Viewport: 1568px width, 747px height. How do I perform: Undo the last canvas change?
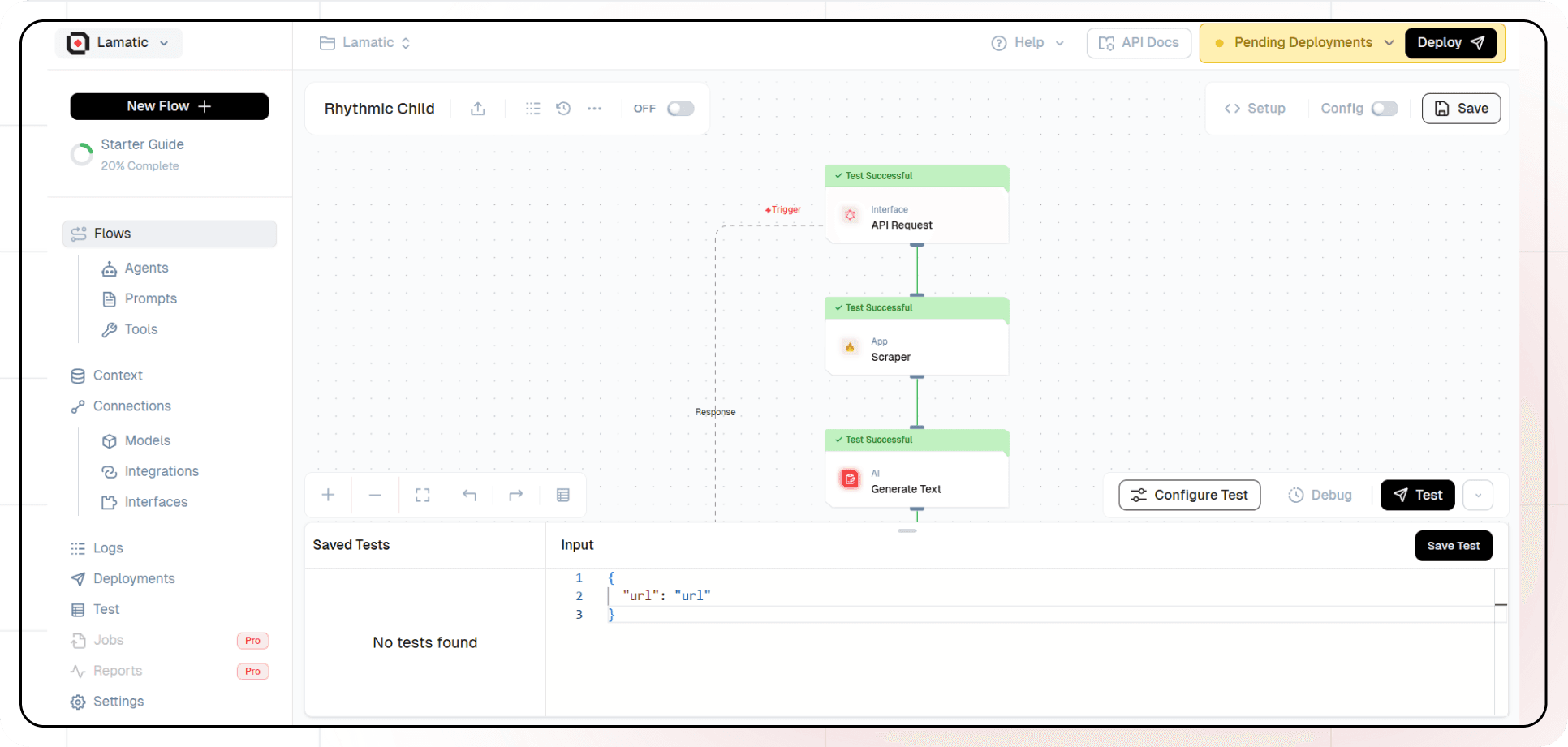click(x=469, y=495)
